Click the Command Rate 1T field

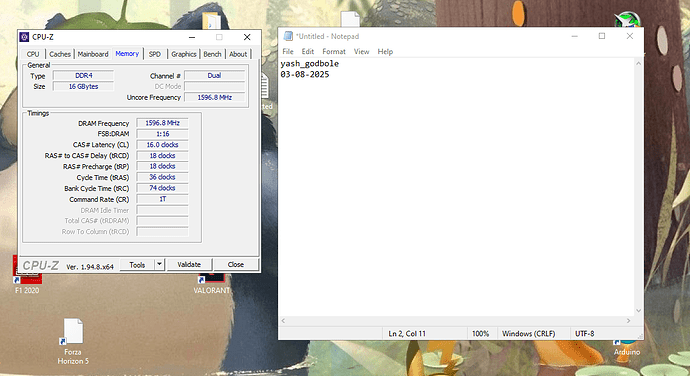coord(162,199)
